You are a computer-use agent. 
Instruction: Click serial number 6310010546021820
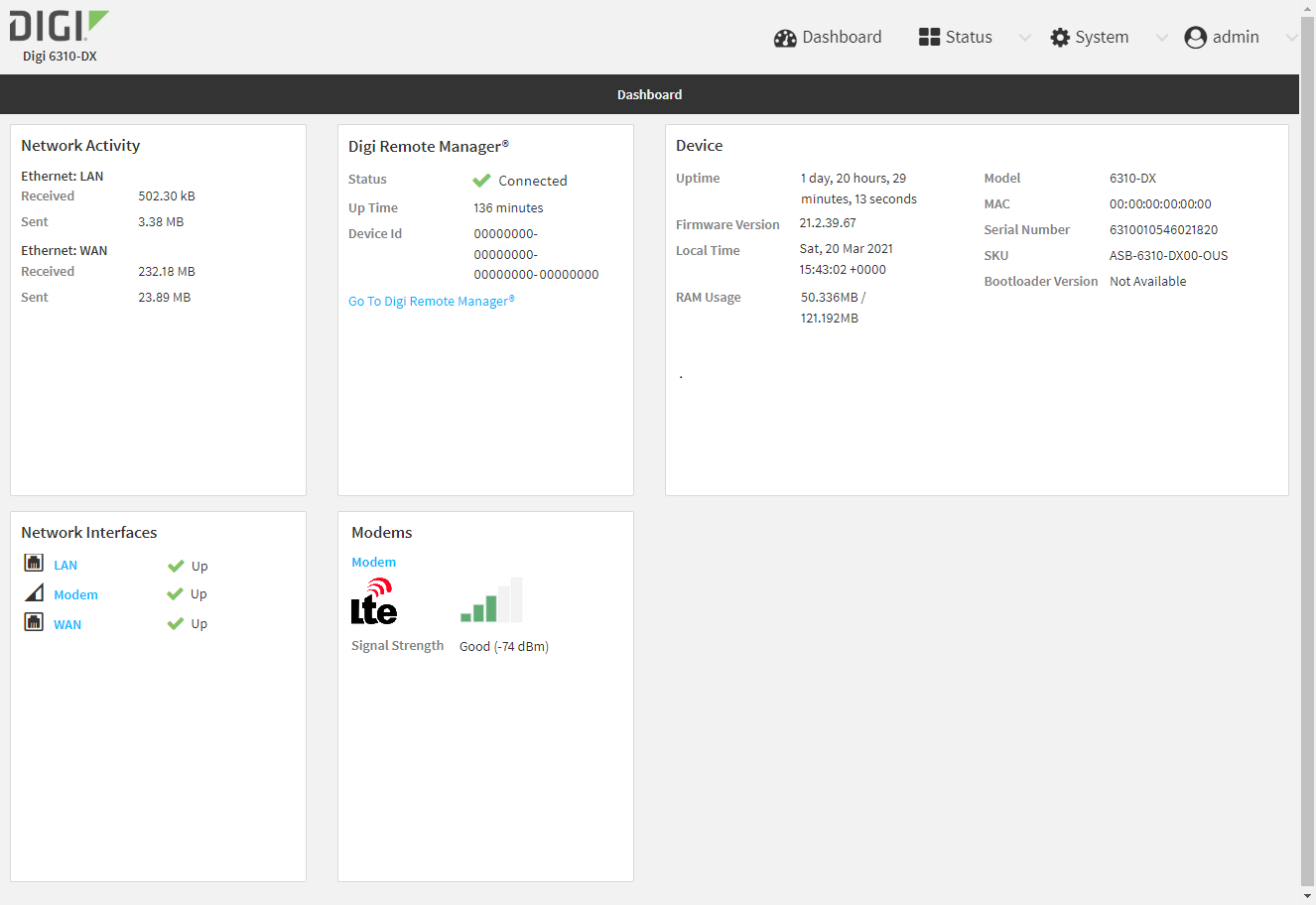click(x=1163, y=230)
